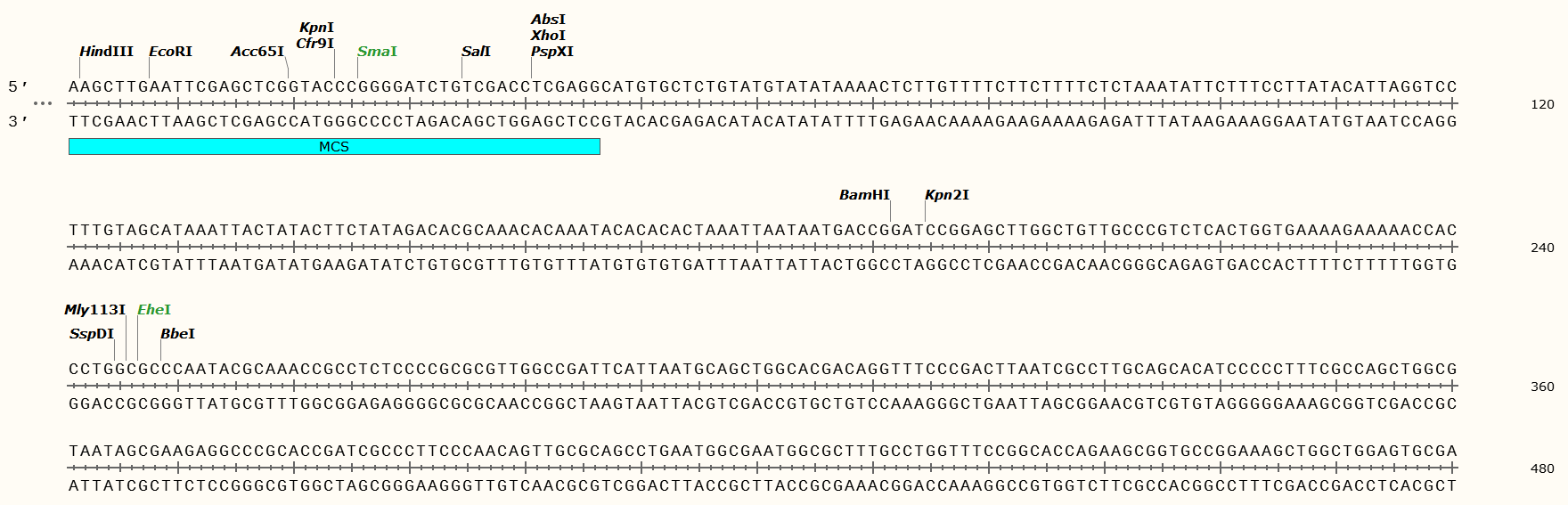This screenshot has height=505, width=1568.
Task: Select the PspXI enzyme label
Action: (552, 52)
